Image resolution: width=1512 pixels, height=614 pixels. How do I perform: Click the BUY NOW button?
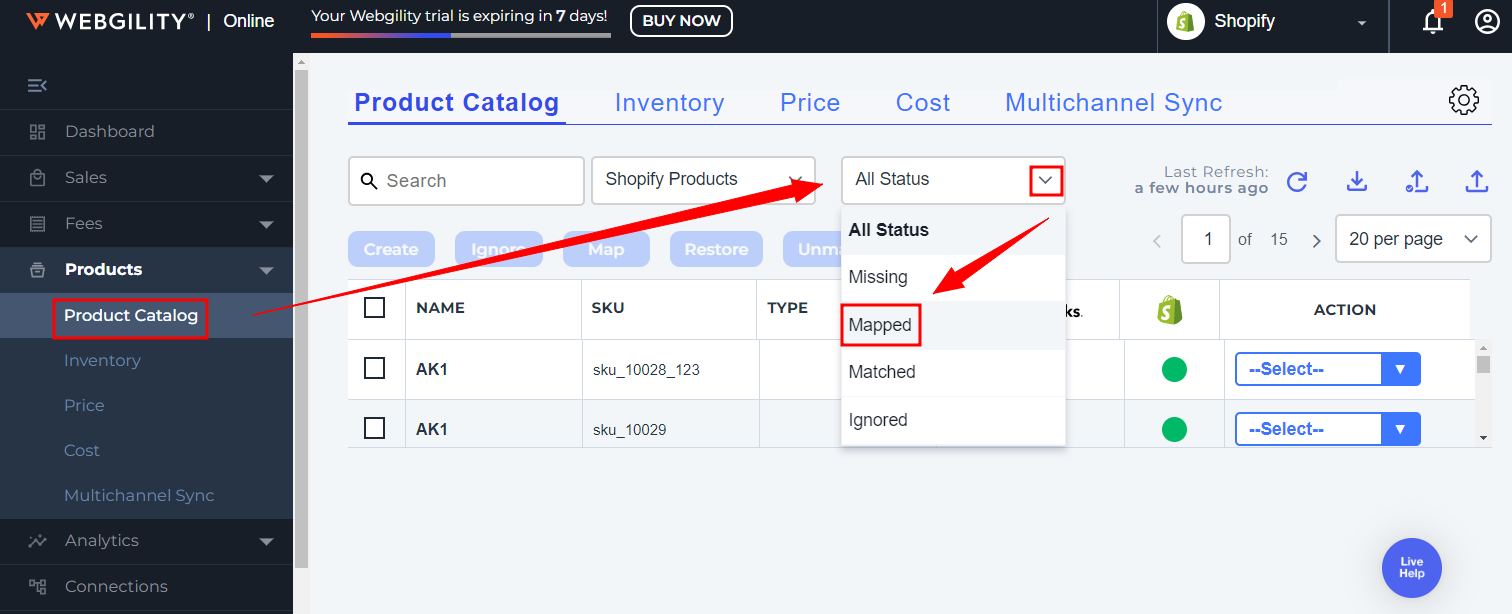pos(681,21)
